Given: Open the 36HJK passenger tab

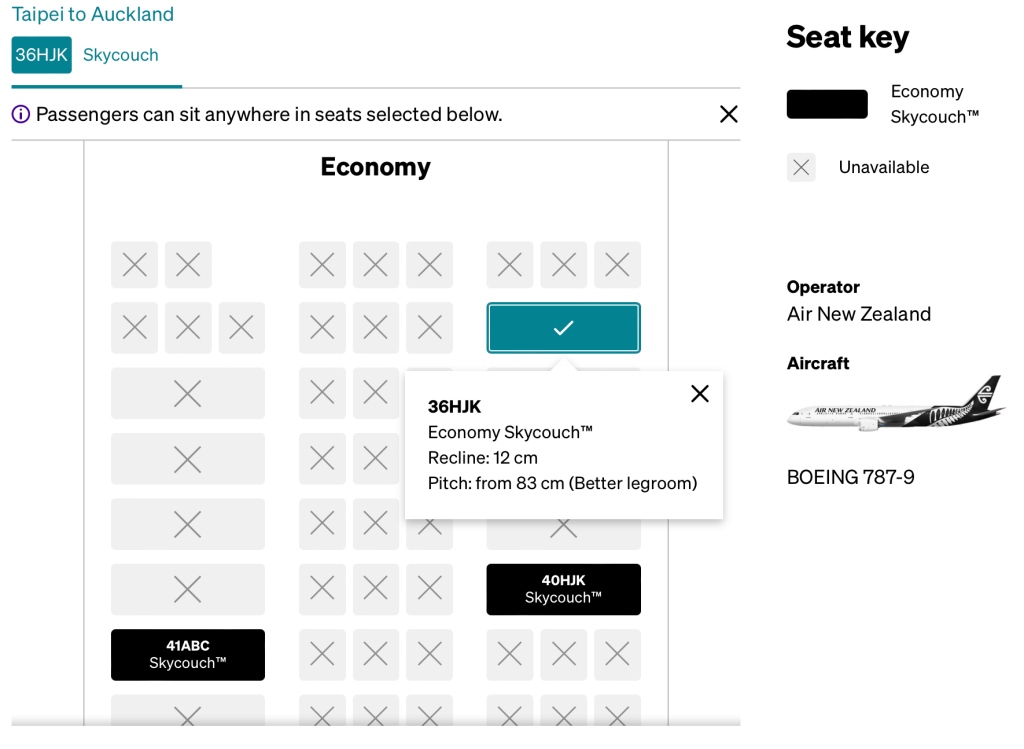Looking at the screenshot, I should tap(41, 55).
